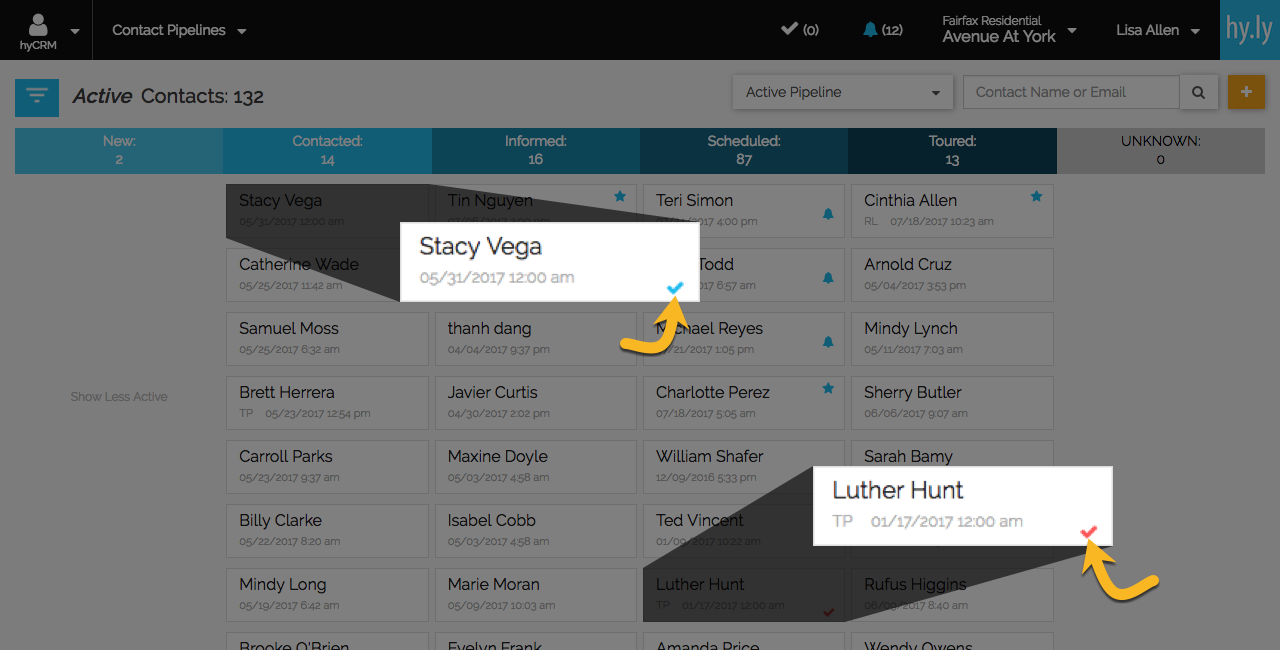The height and width of the screenshot is (650, 1280).
Task: Open Marie Moran contact card
Action: (x=536, y=594)
